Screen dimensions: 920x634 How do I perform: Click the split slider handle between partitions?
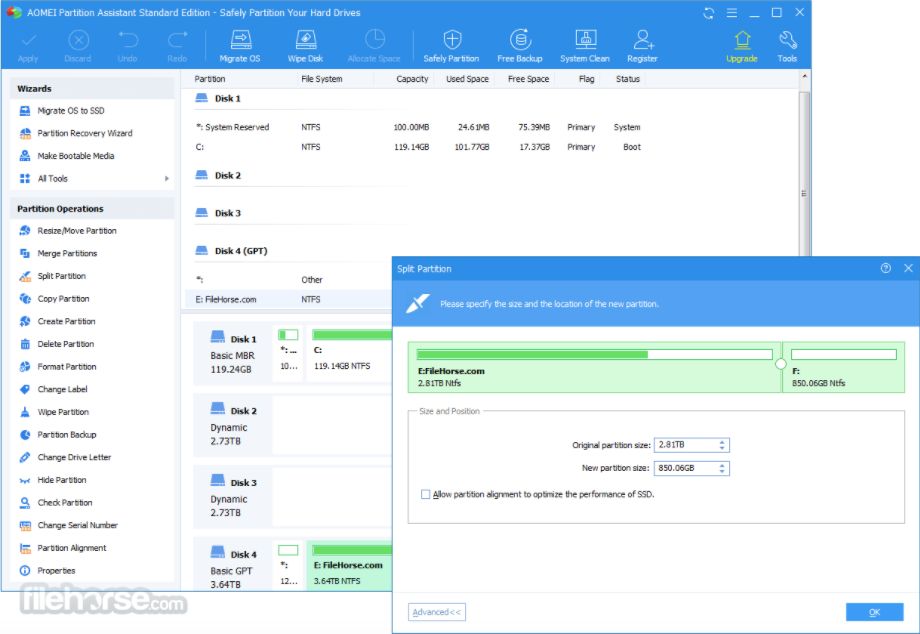click(x=781, y=364)
